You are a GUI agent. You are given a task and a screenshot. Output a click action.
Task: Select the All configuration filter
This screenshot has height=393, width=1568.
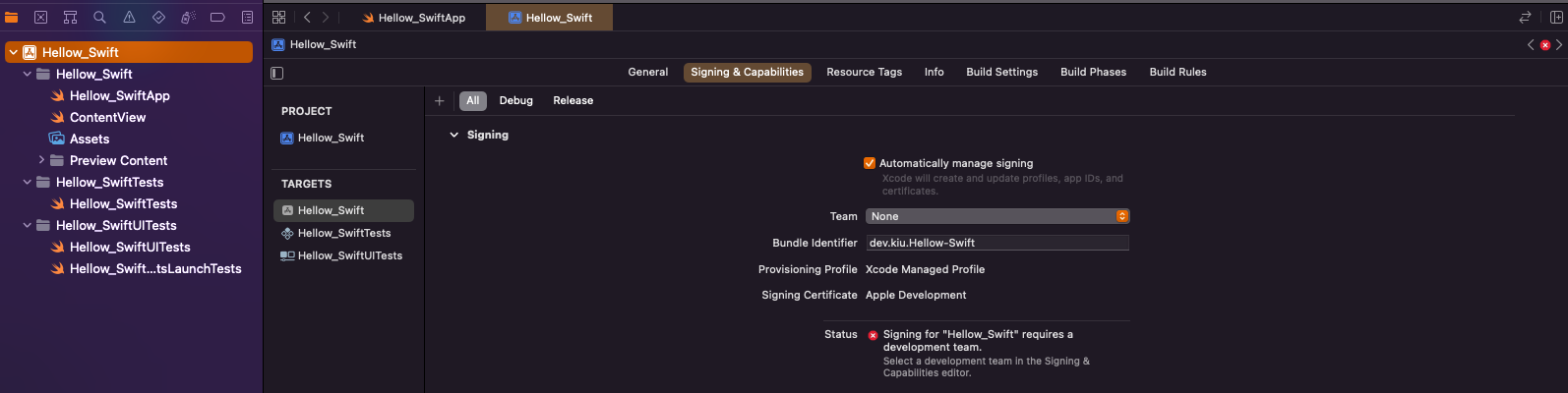[473, 100]
